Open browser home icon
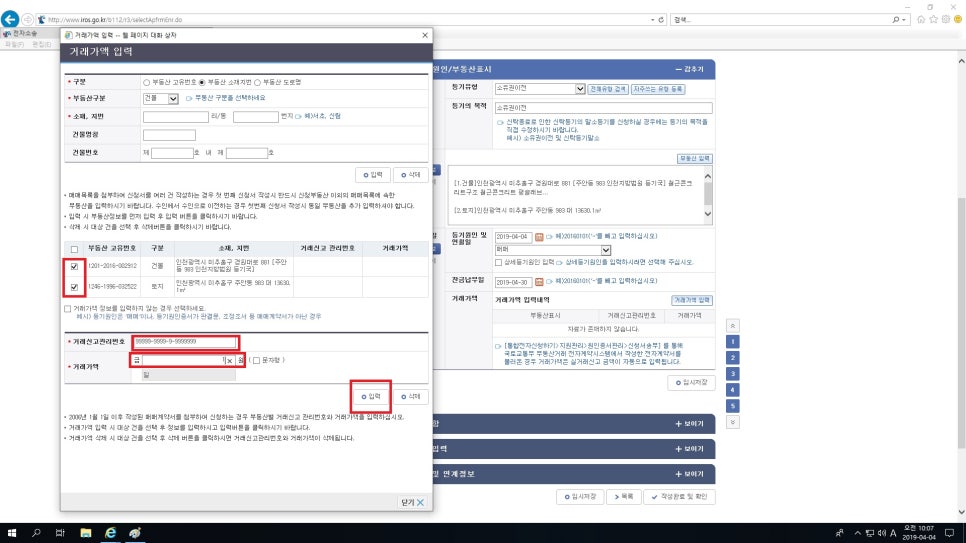The height and width of the screenshot is (543, 966). click(x=921, y=20)
